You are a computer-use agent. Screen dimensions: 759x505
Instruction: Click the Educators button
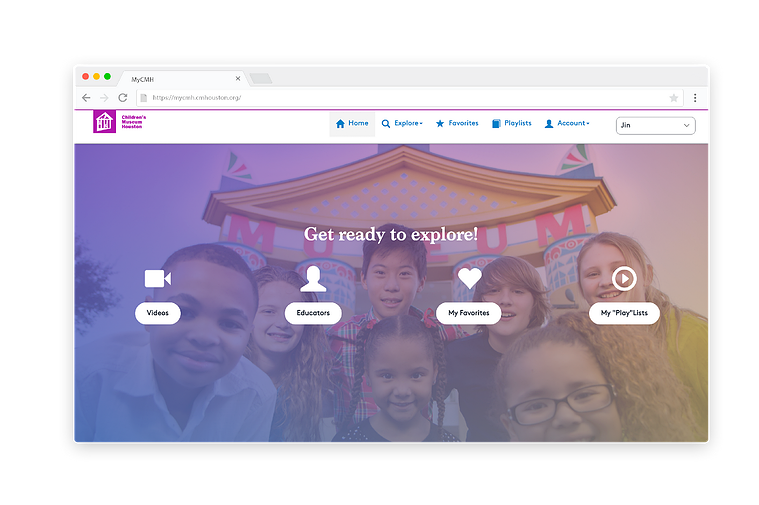pos(313,313)
